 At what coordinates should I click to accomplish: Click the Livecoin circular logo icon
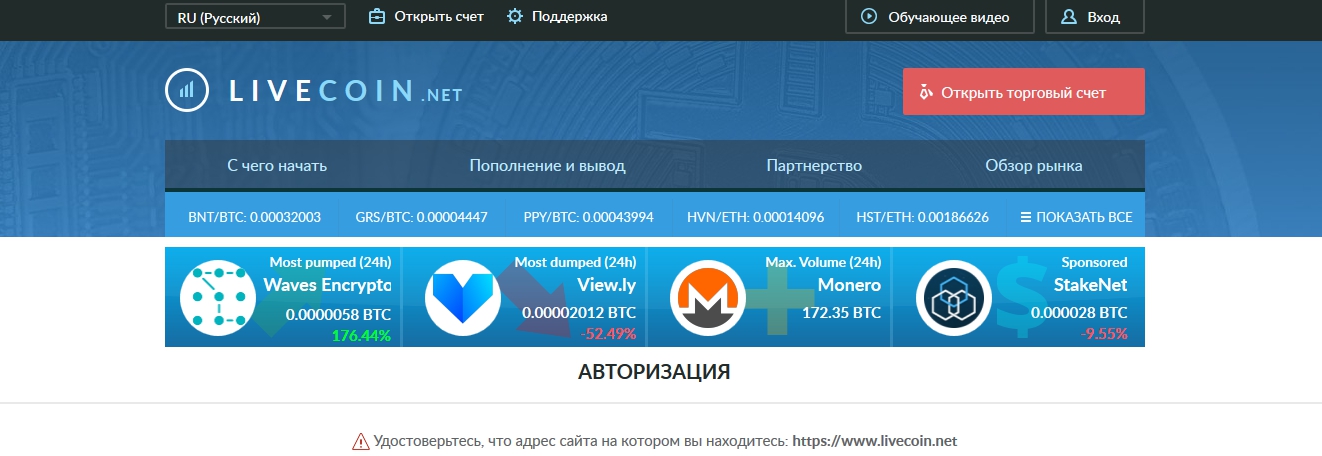pyautogui.click(x=187, y=90)
